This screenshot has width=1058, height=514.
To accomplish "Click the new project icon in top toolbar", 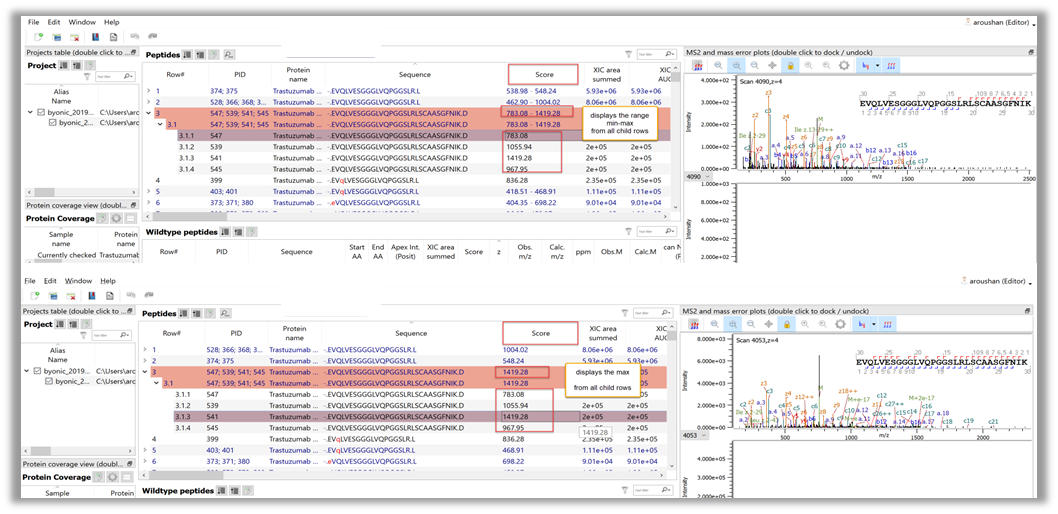I will tap(37, 36).
